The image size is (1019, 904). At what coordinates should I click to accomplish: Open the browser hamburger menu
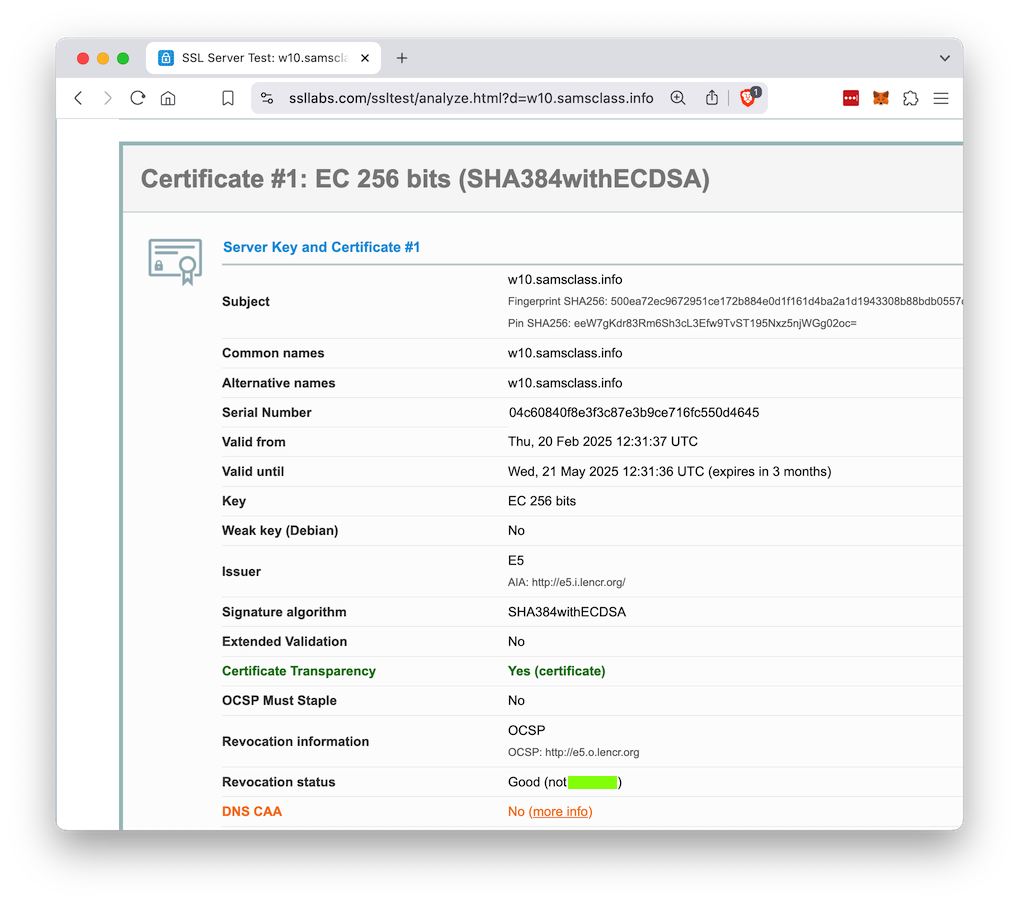tap(941, 98)
